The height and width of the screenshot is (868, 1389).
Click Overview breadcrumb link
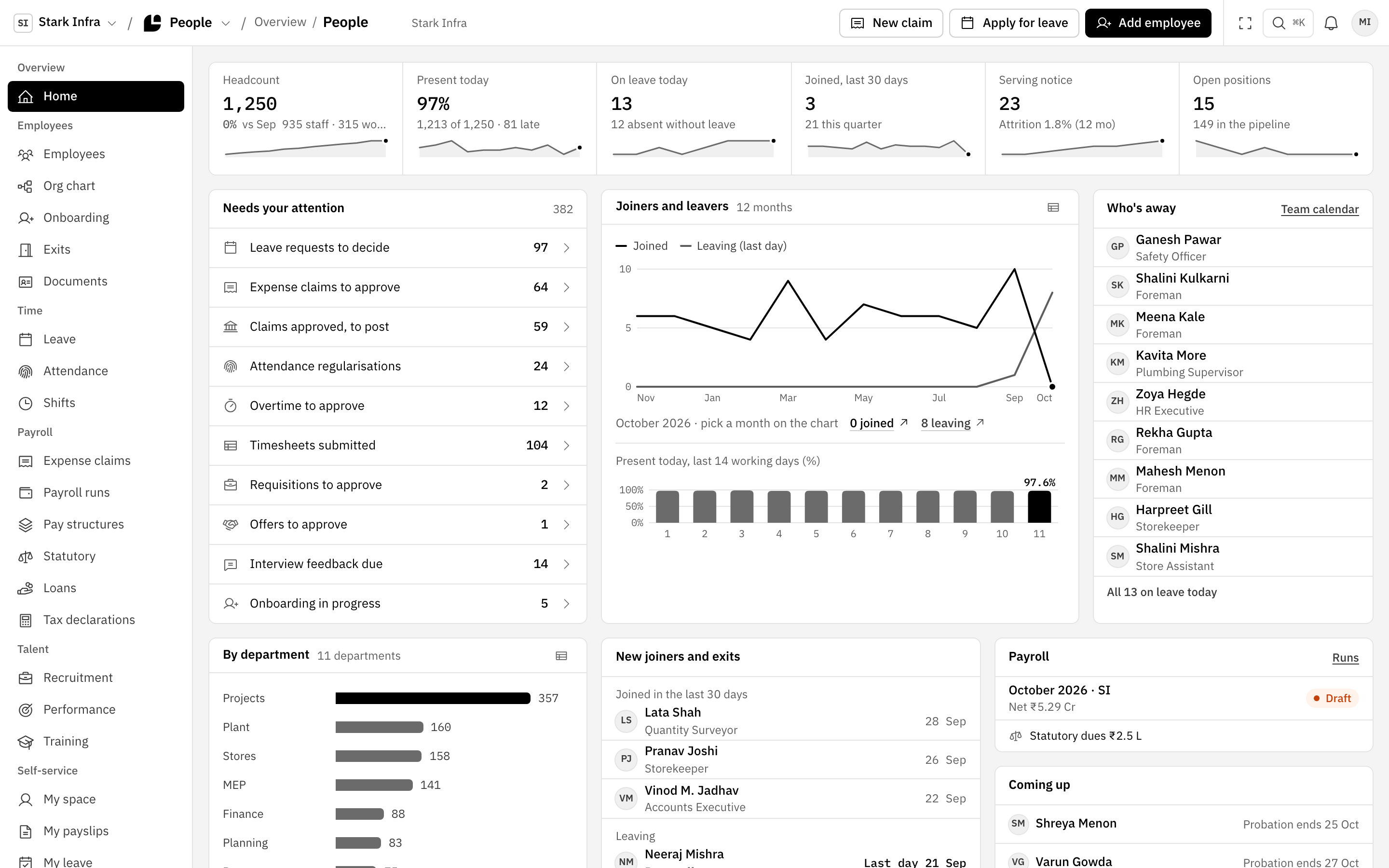(280, 22)
